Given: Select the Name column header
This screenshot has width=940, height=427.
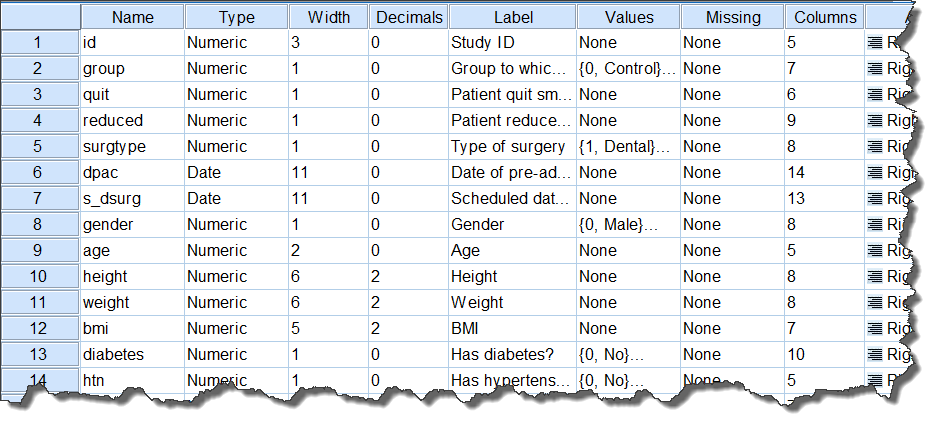Looking at the screenshot, I should [x=132, y=17].
